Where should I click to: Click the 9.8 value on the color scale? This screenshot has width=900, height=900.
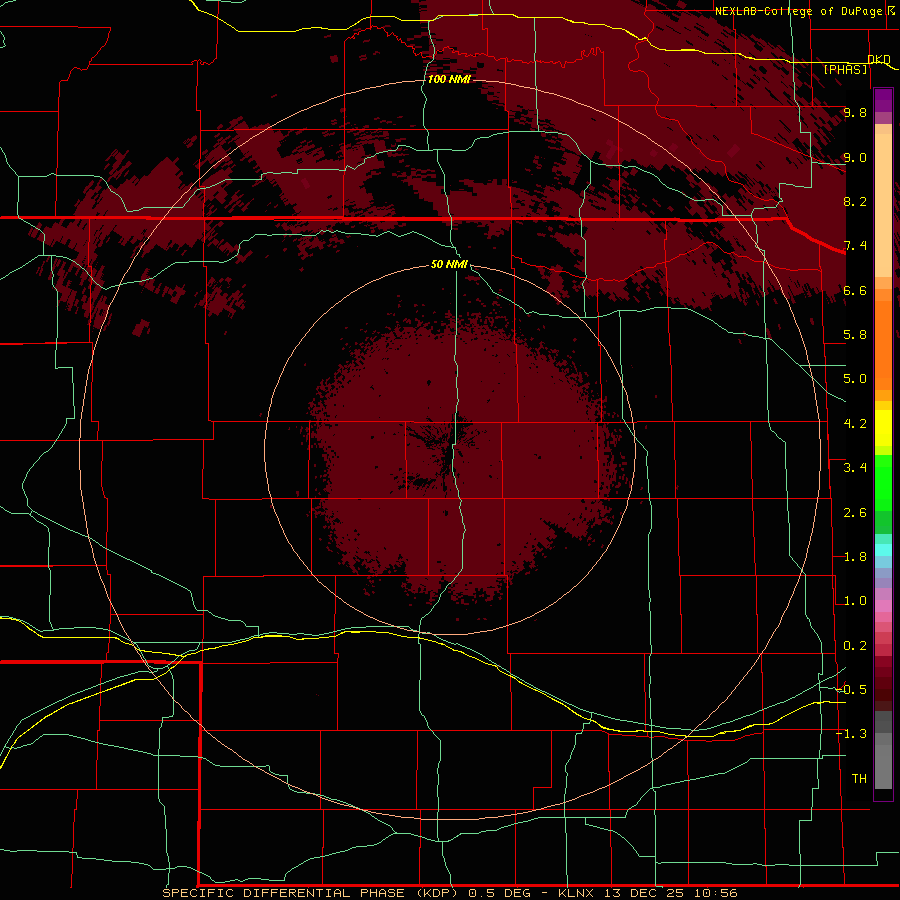(855, 113)
